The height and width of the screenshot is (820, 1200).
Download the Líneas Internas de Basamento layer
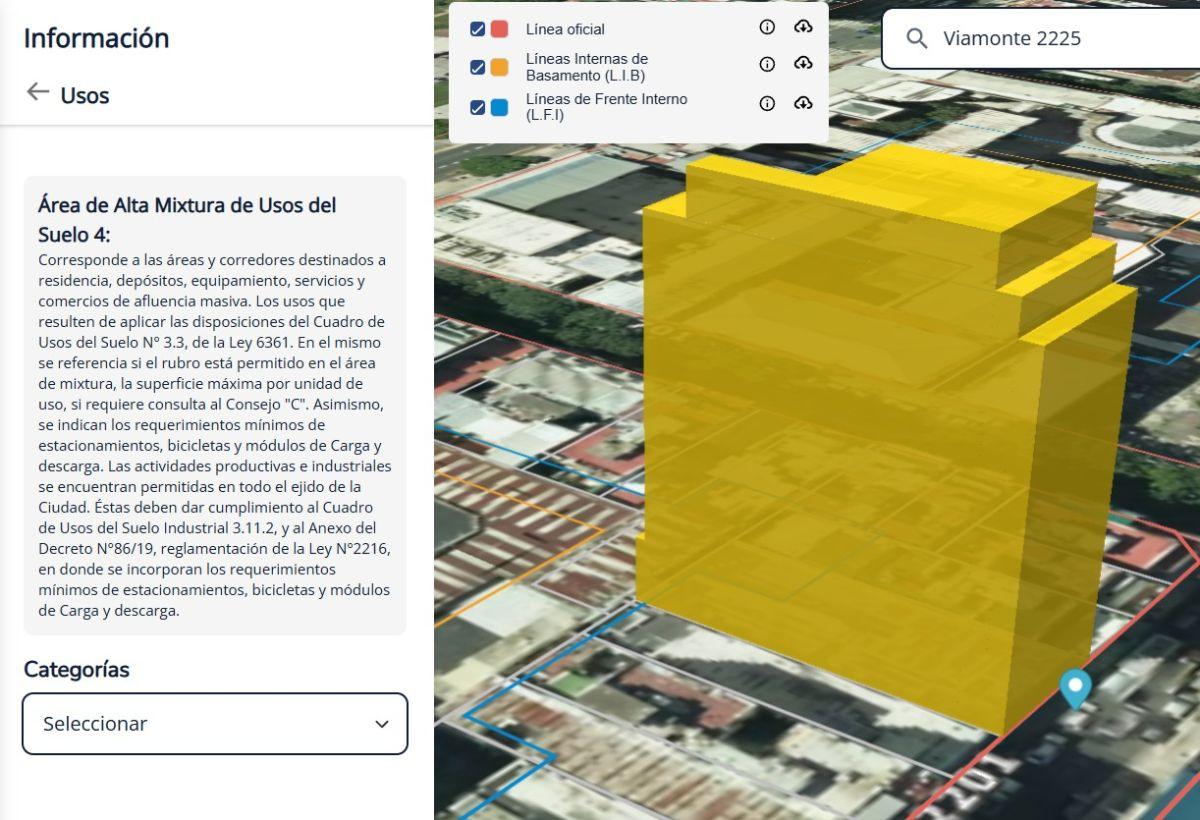pyautogui.click(x=803, y=65)
